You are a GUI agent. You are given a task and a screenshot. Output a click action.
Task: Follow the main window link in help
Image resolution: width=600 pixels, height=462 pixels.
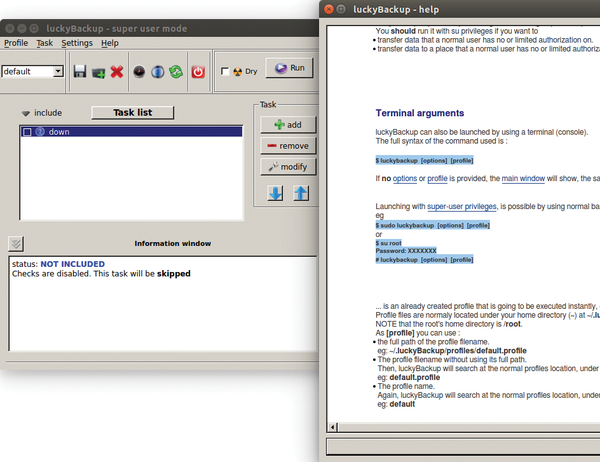[523, 178]
